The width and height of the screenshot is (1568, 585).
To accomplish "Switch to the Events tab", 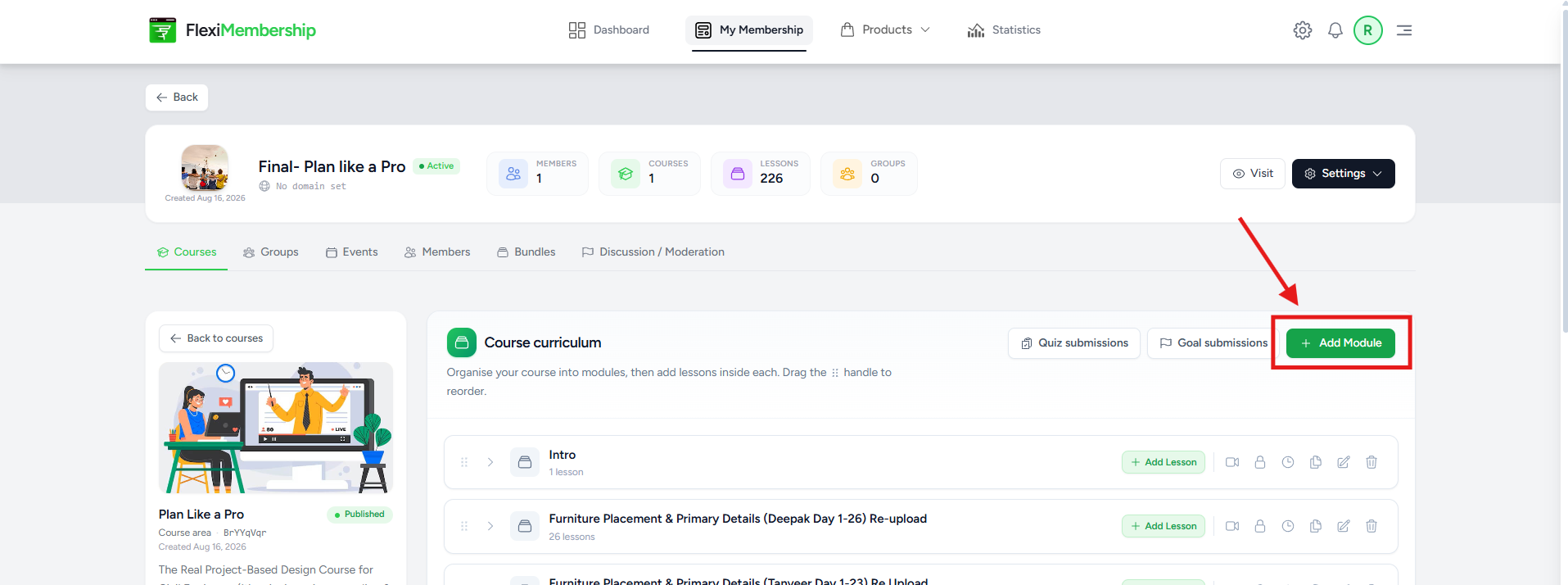I will tap(352, 252).
